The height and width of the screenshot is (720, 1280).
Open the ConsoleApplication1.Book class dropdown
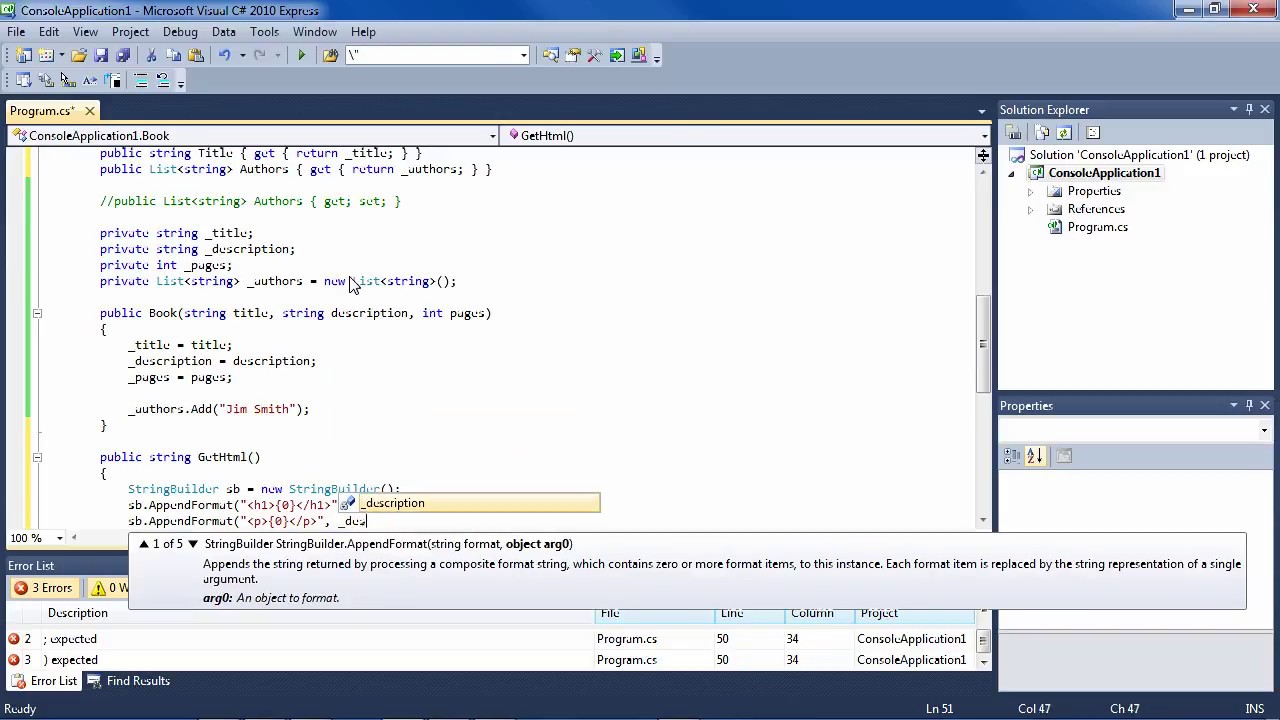pyautogui.click(x=492, y=136)
